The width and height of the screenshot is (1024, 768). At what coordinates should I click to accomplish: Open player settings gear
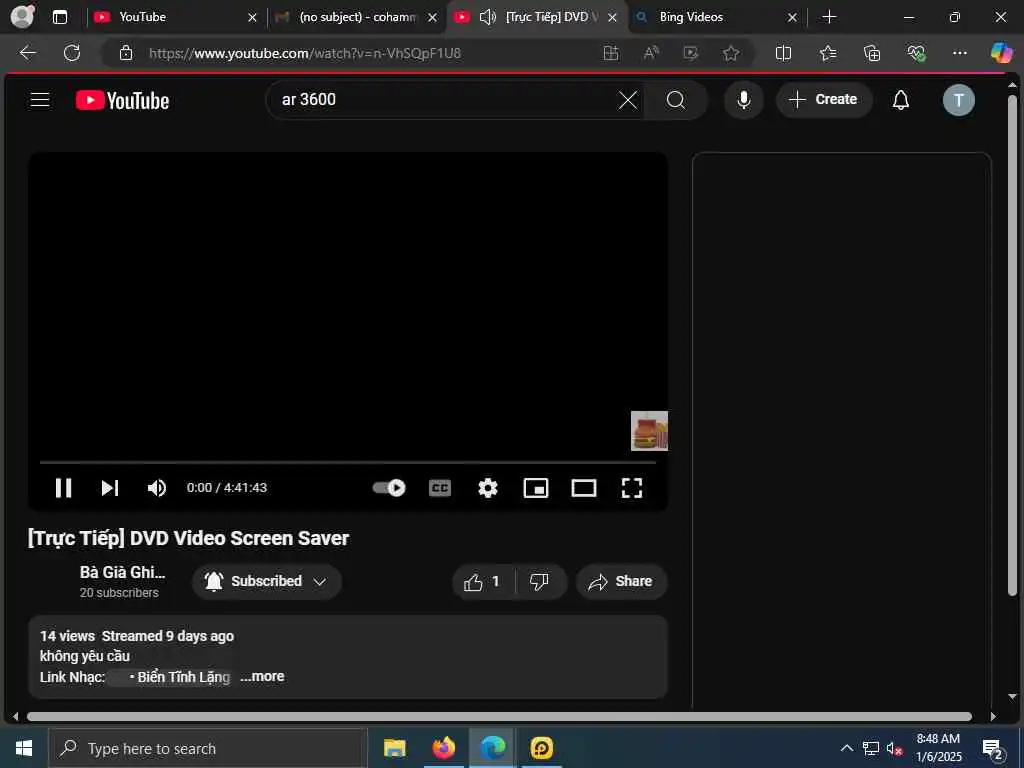(488, 488)
